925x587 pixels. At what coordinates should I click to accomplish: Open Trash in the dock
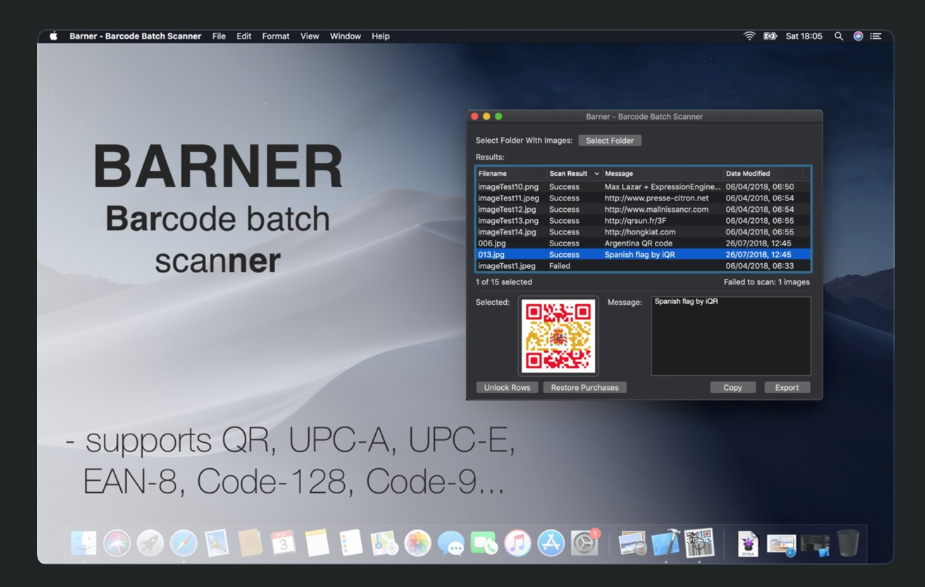tap(848, 543)
